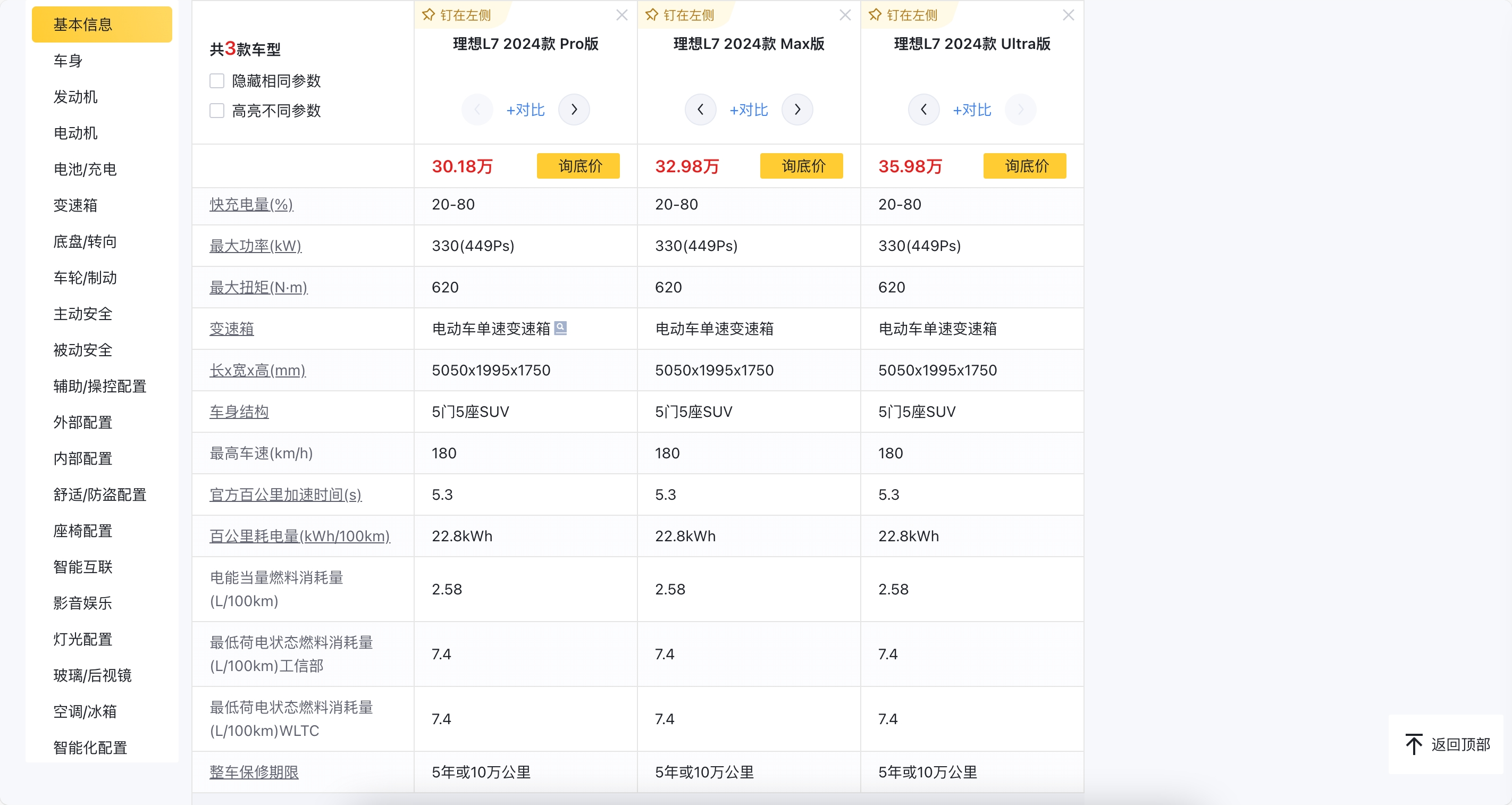Image resolution: width=1512 pixels, height=805 pixels.
Task: Check 高亮不同参数 checkbox
Action: coord(216,111)
